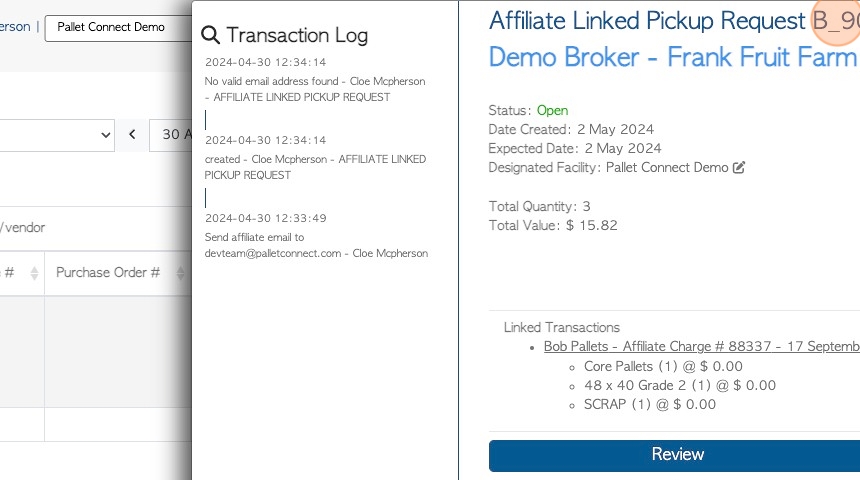Open the dropdown beside the date navigator
The width and height of the screenshot is (860, 480).
57,135
